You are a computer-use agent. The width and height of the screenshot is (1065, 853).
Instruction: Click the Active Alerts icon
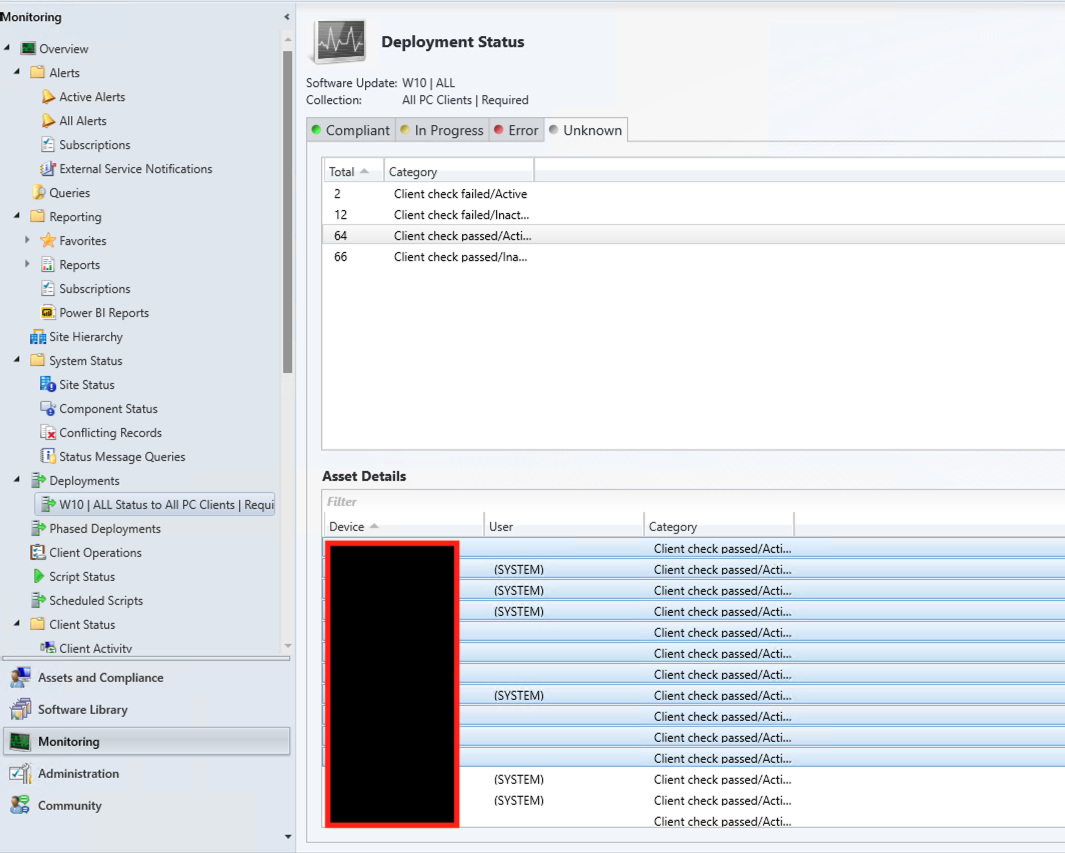[48, 97]
